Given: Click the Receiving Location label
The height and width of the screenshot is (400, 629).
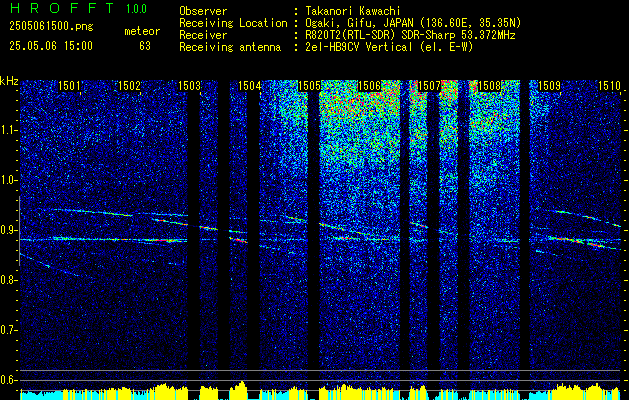Looking at the screenshot, I should 233,23.
